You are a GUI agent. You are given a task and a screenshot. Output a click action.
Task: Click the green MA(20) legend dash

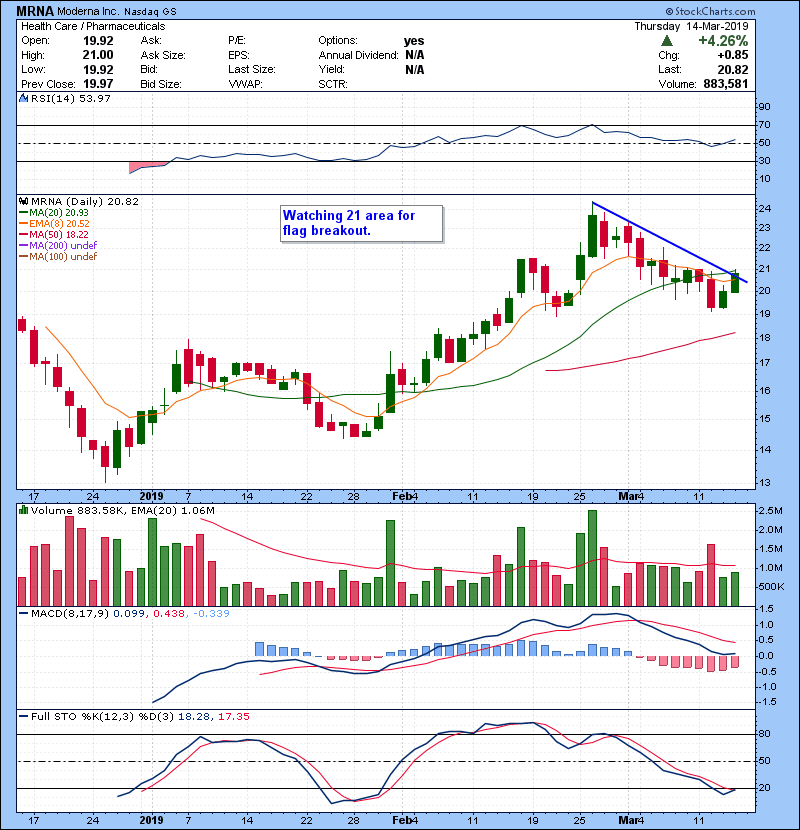[x=23, y=212]
